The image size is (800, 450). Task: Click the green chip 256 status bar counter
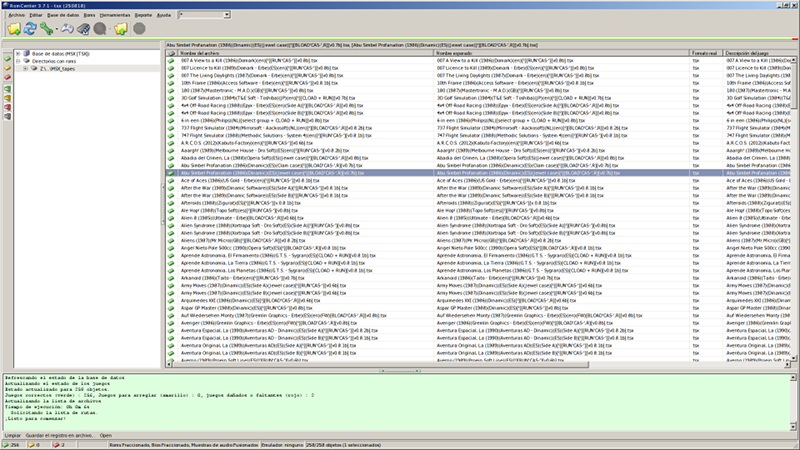click(x=11, y=445)
